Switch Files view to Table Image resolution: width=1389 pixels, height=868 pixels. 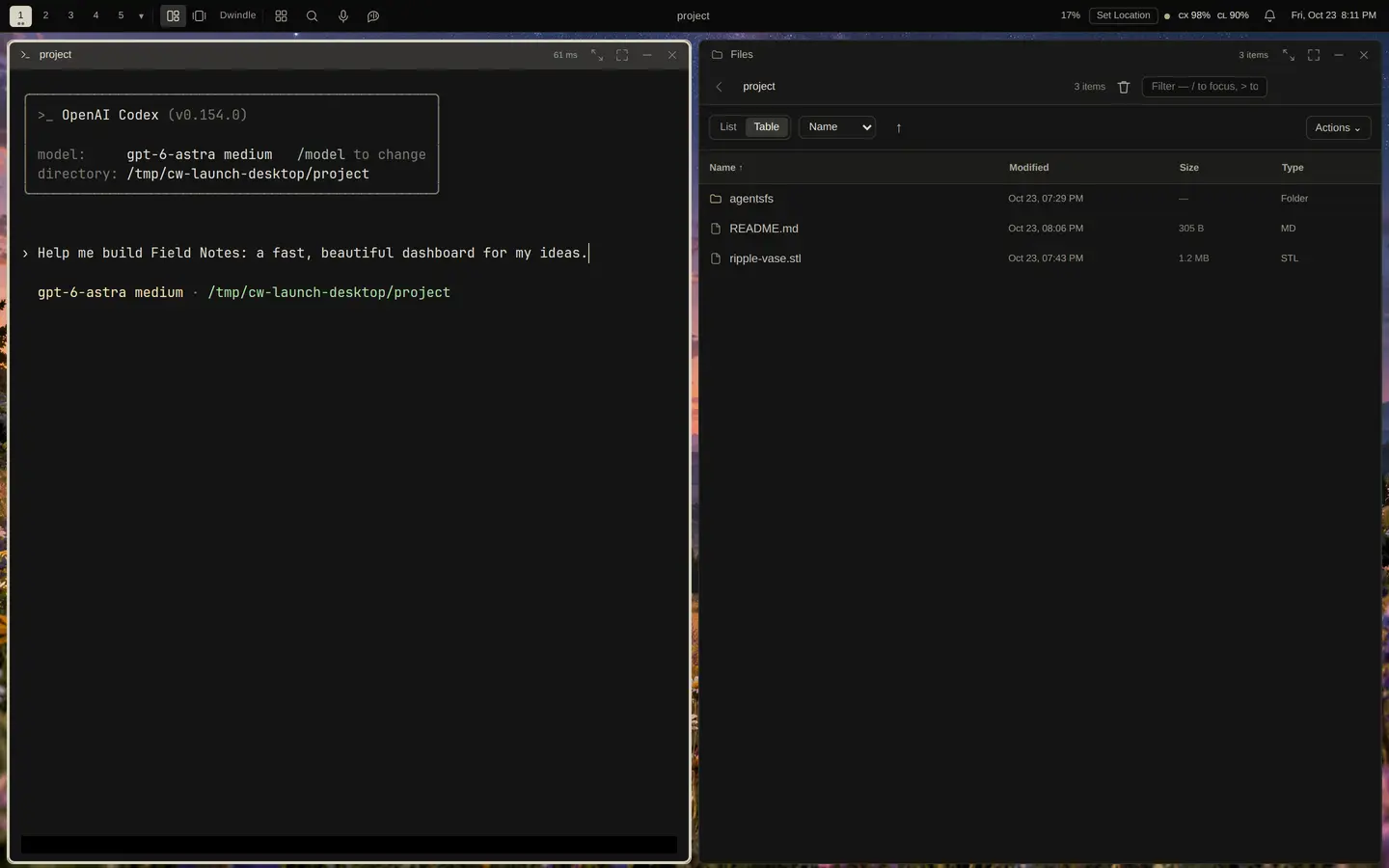tap(767, 127)
